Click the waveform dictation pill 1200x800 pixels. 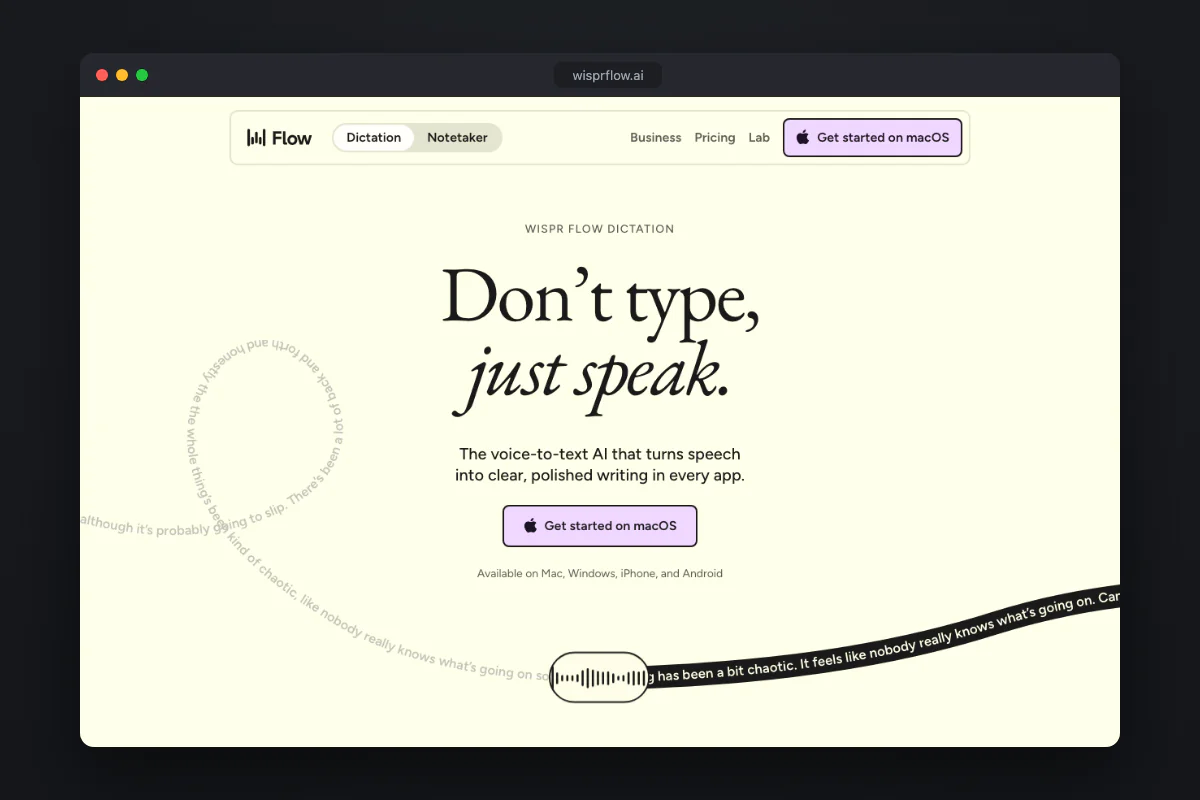click(x=599, y=677)
